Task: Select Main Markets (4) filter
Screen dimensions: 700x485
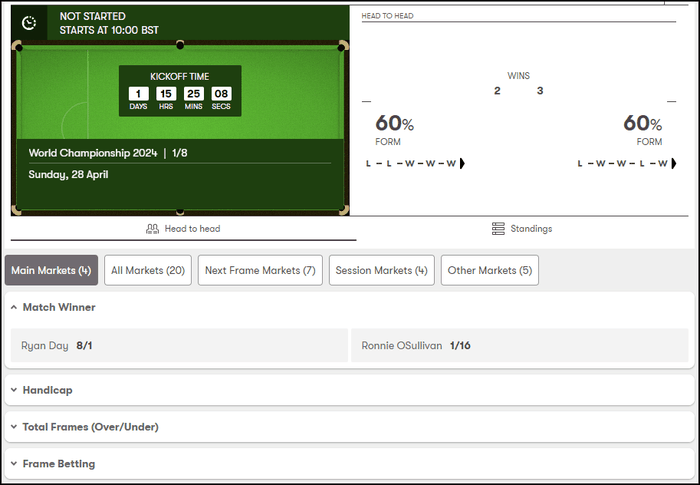Action: 51,270
